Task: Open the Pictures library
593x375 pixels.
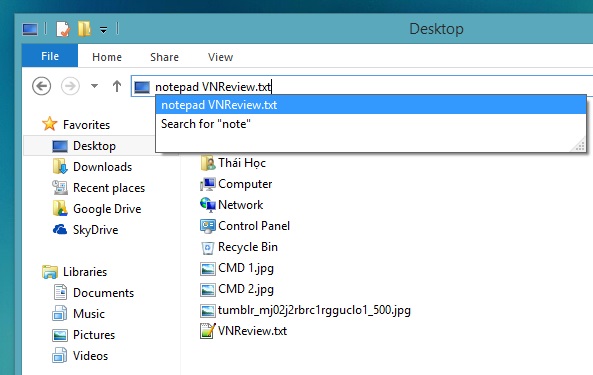Action: (94, 335)
